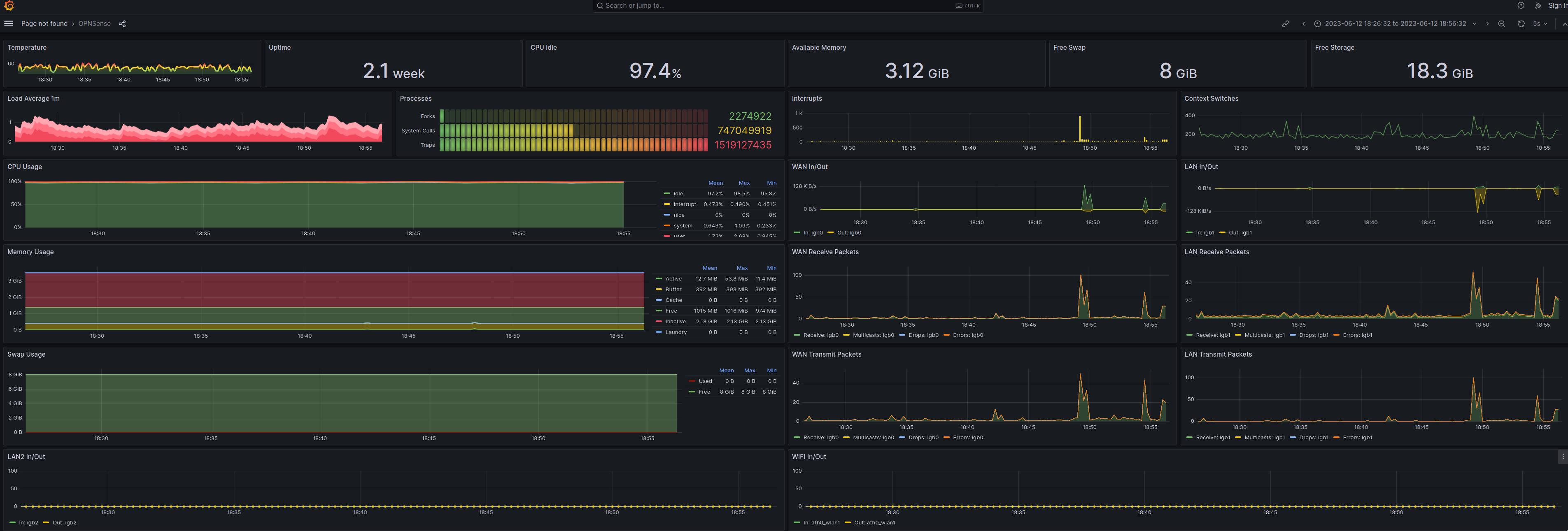1568x531 pixels.
Task: Click Page not found breadcrumb
Action: 44,24
